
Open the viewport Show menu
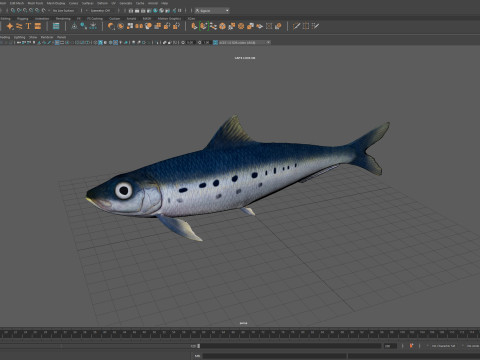[x=33, y=37]
